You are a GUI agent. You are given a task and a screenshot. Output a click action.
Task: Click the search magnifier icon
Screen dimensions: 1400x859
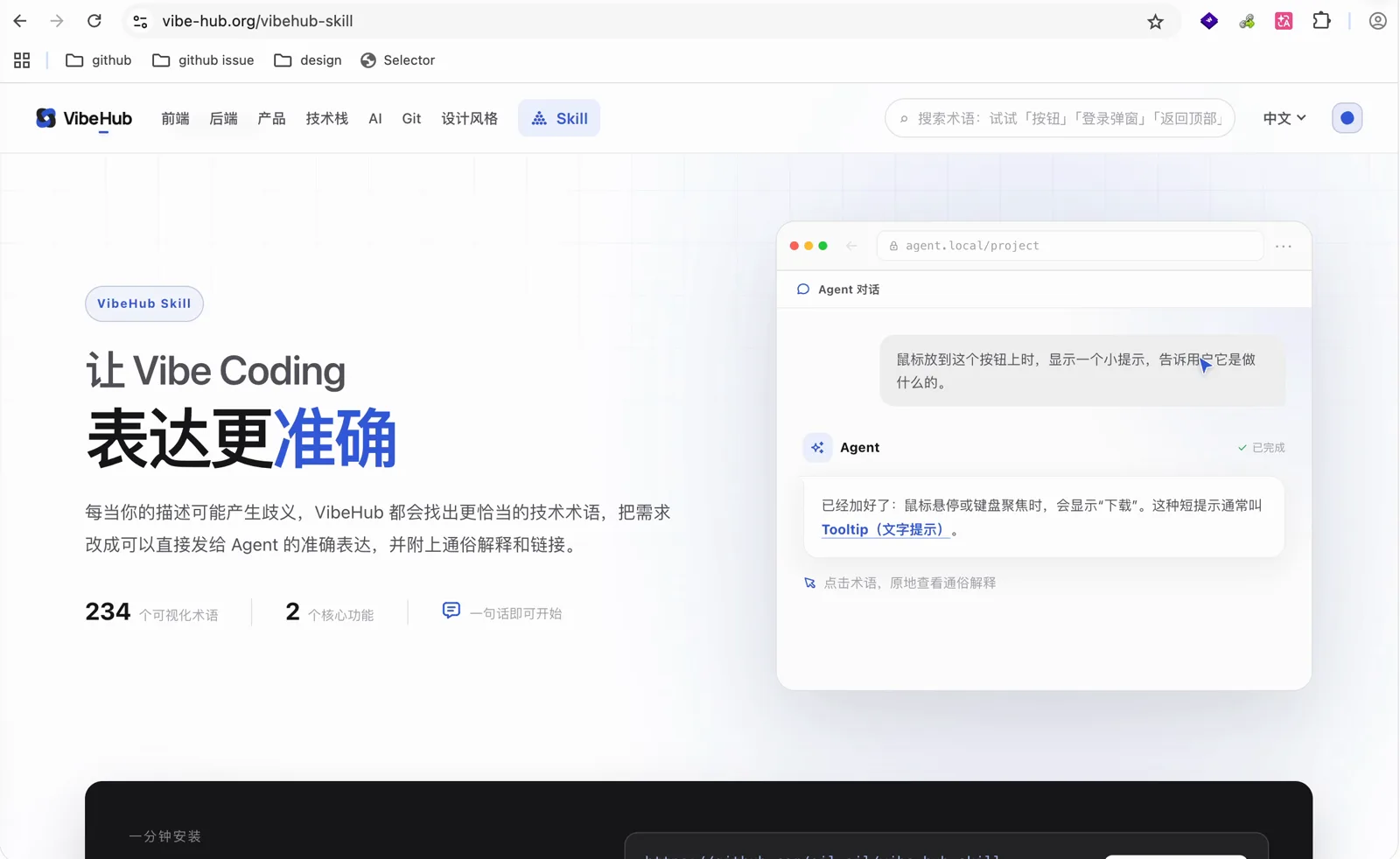[904, 119]
